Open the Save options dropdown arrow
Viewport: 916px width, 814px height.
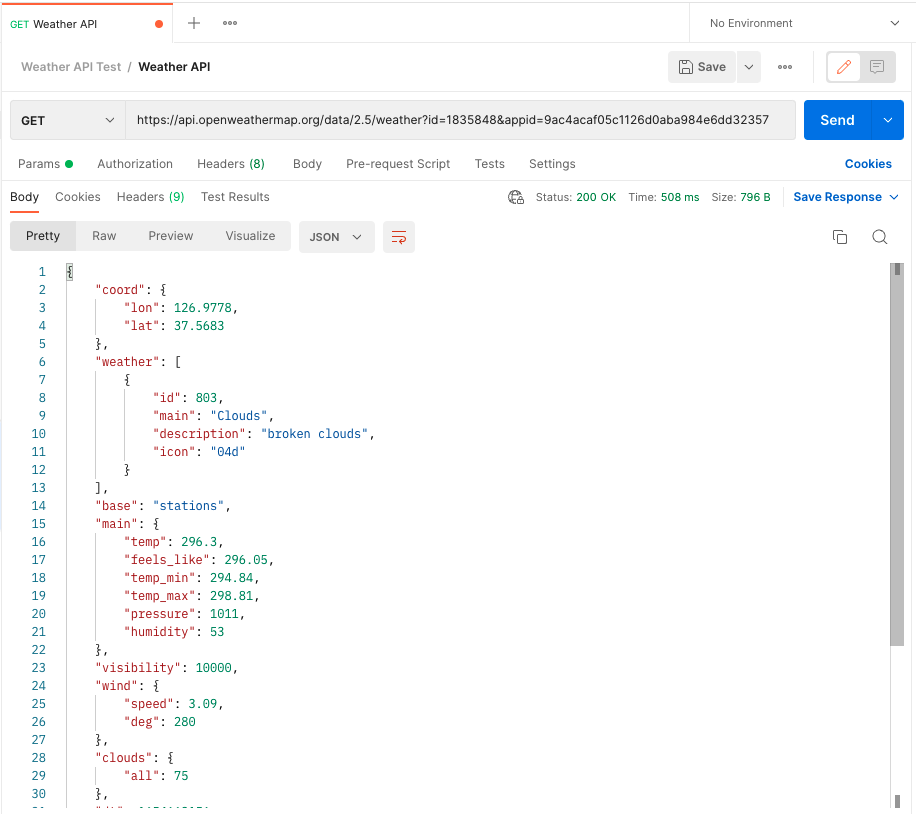click(749, 67)
